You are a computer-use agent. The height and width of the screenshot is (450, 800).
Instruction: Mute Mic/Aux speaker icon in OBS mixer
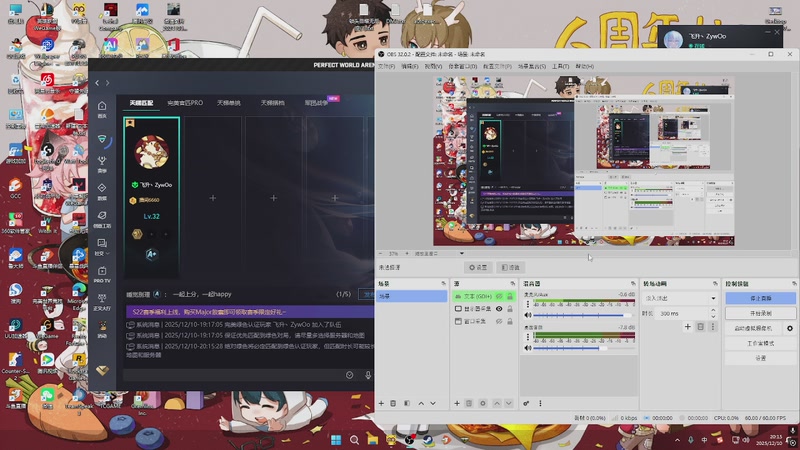(528, 315)
